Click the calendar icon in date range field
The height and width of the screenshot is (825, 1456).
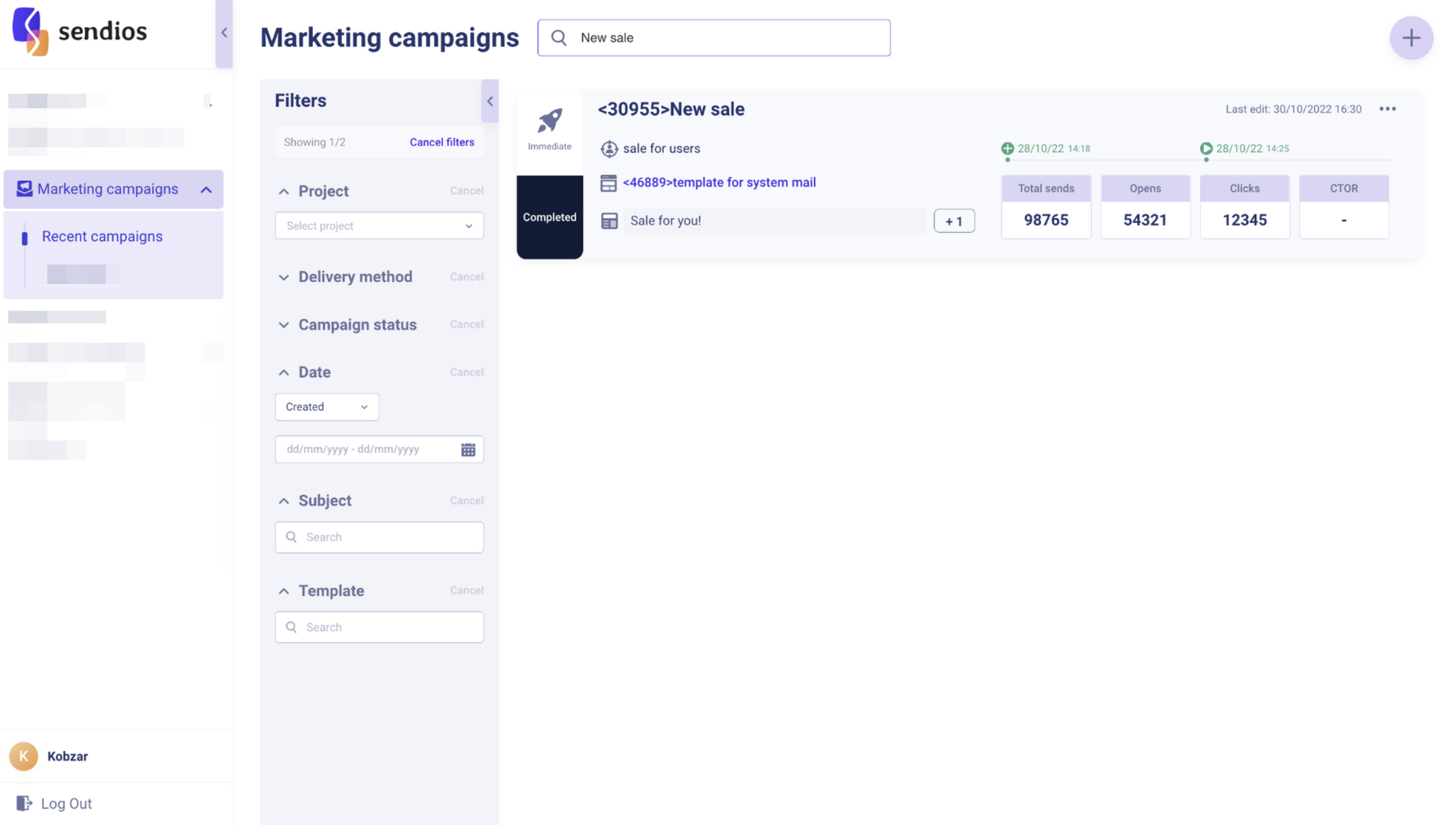click(468, 449)
